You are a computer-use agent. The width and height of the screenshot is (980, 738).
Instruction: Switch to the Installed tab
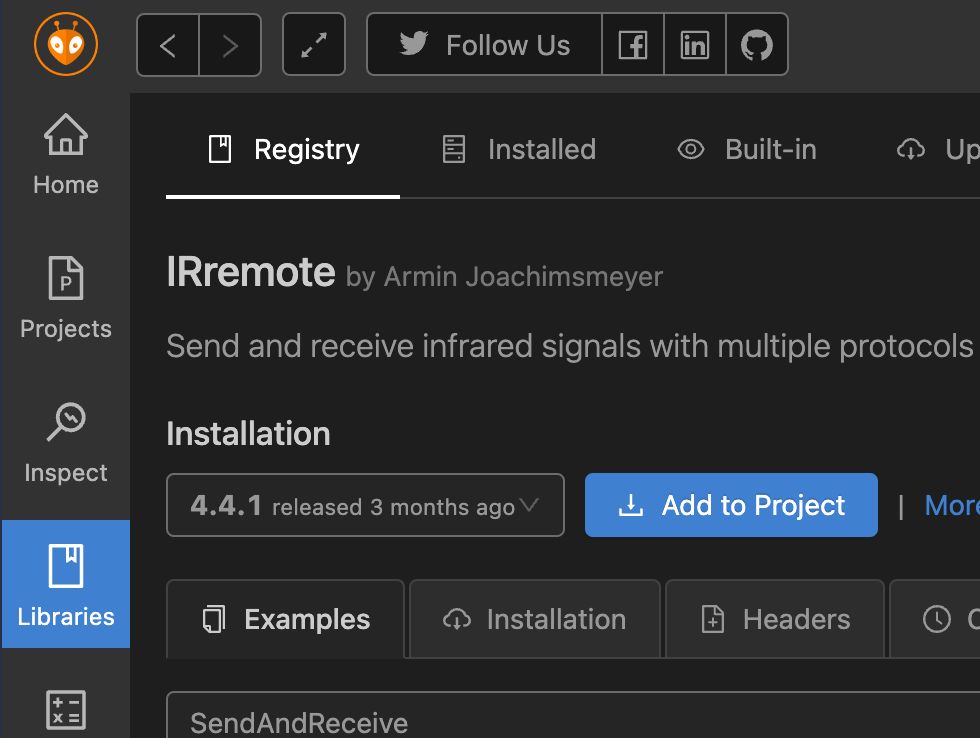tap(519, 149)
